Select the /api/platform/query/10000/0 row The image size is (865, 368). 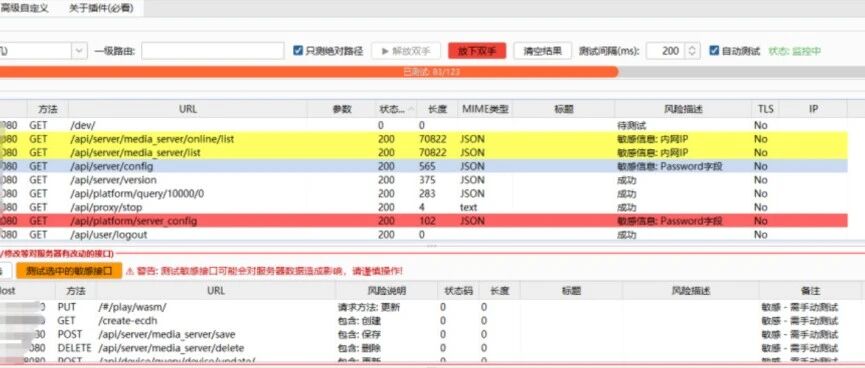coord(424,194)
